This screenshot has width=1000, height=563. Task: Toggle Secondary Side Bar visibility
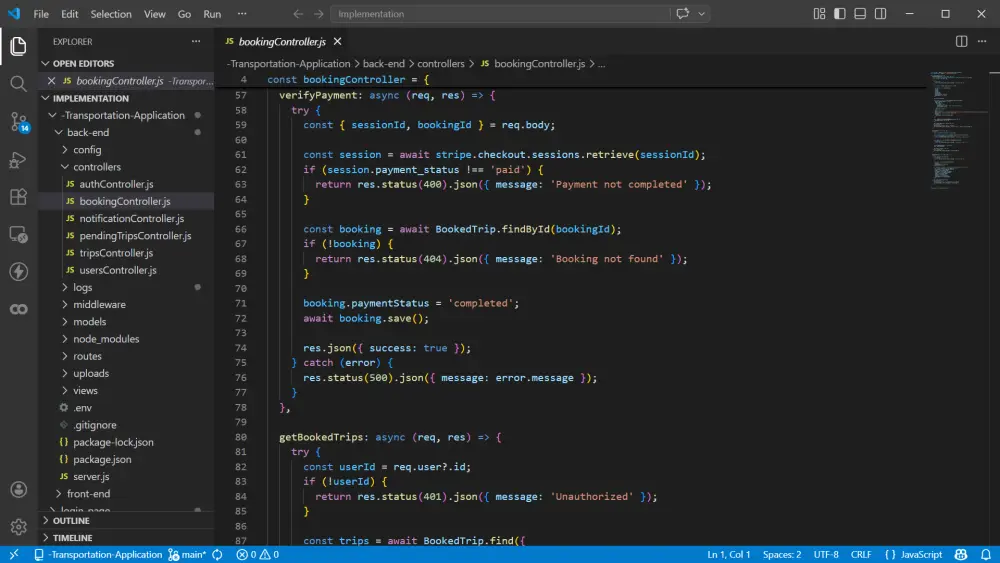pyautogui.click(x=881, y=13)
